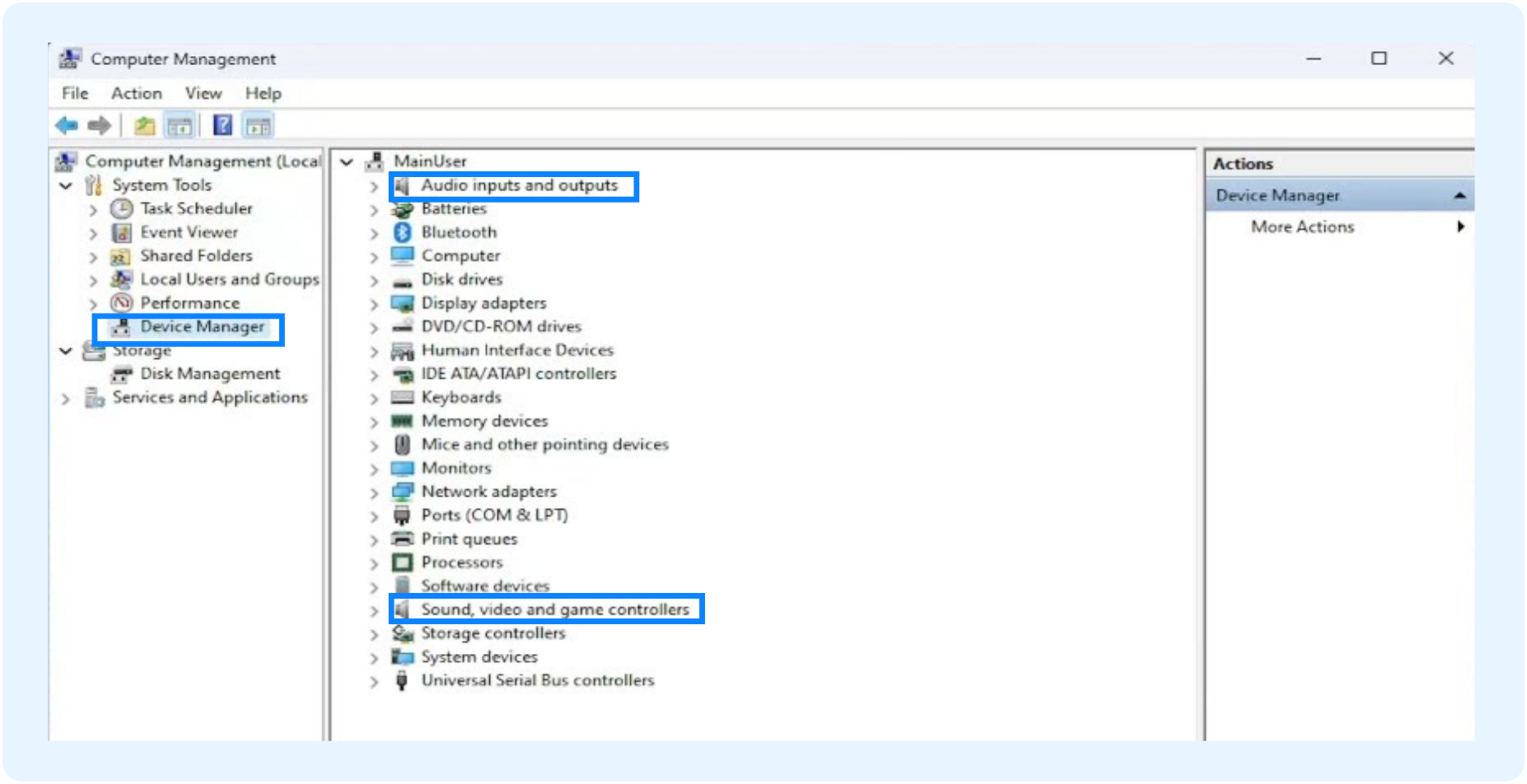Expand Sound, video and game controllers
The width and height of the screenshot is (1527, 784).
click(x=374, y=611)
